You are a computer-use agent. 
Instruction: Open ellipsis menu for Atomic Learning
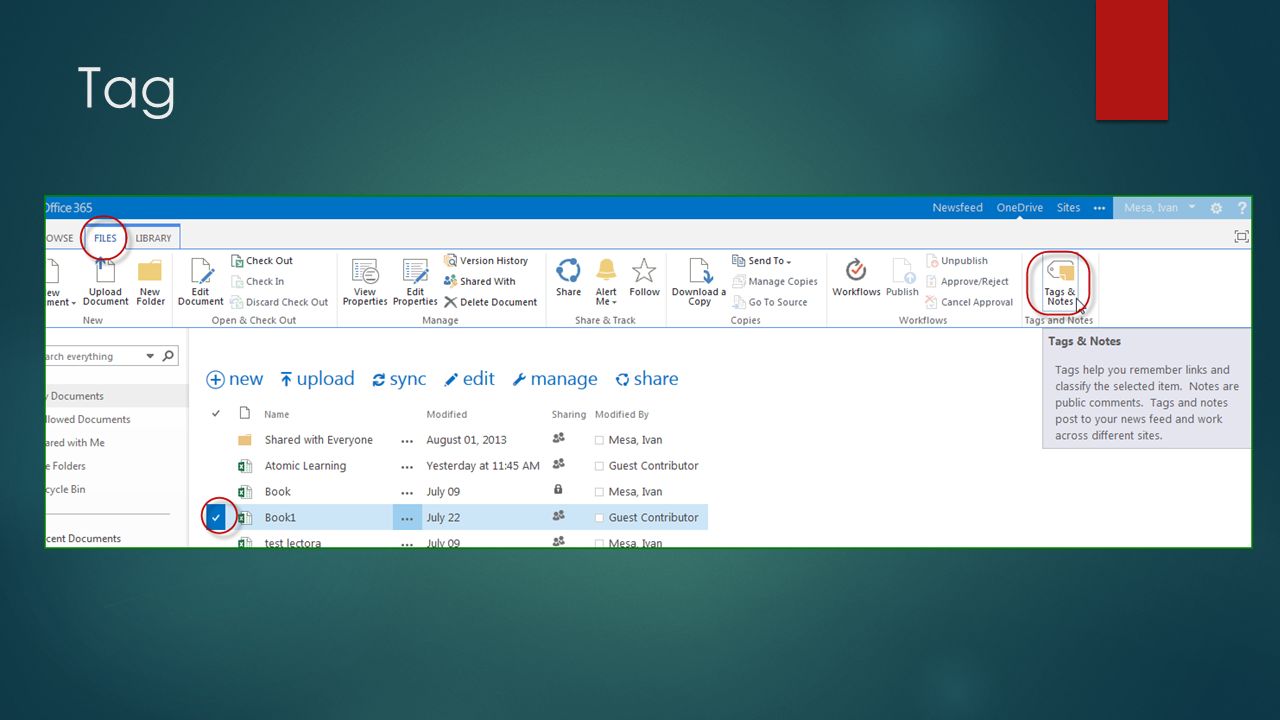click(x=407, y=466)
